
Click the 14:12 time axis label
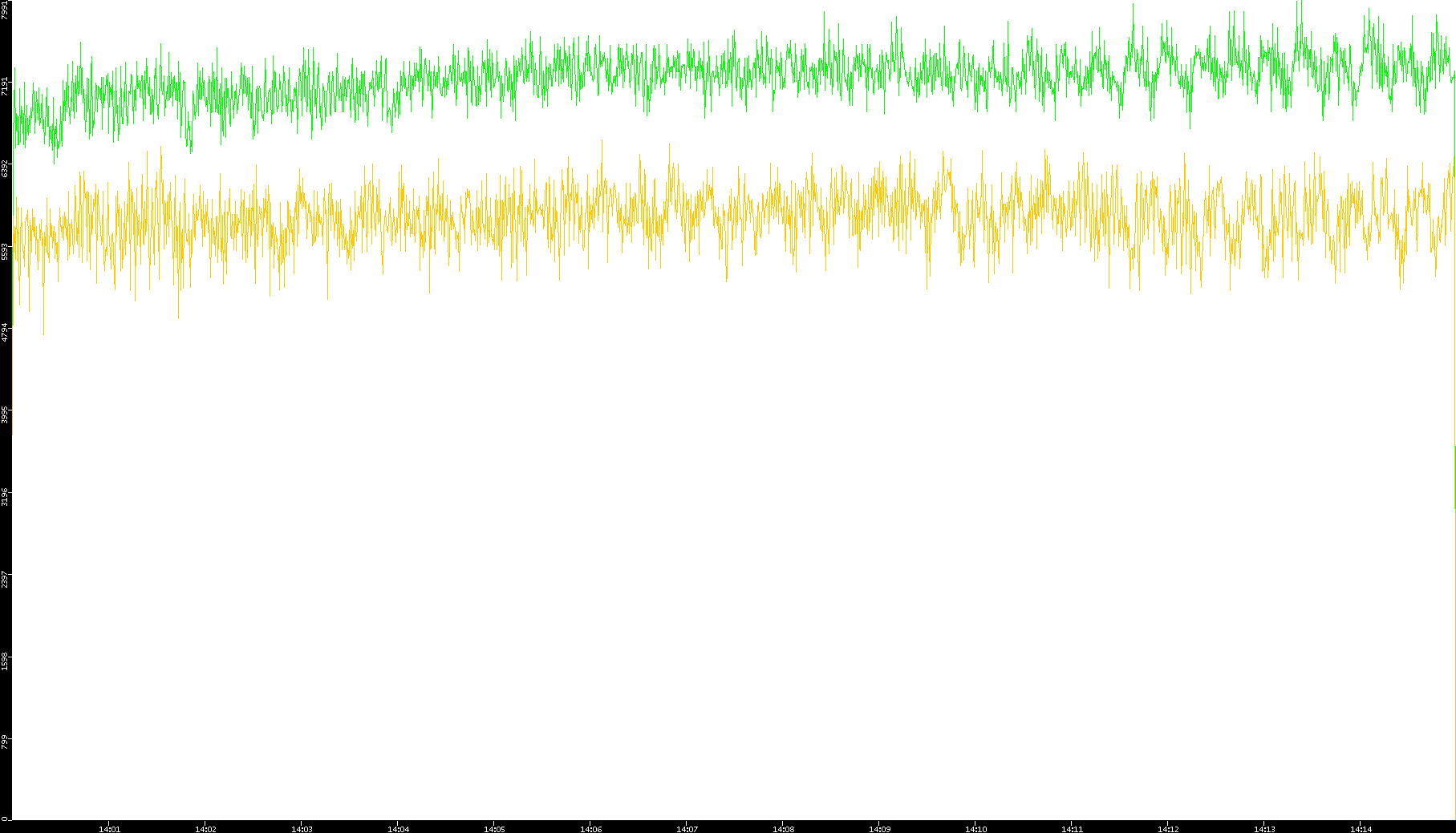(x=1168, y=829)
